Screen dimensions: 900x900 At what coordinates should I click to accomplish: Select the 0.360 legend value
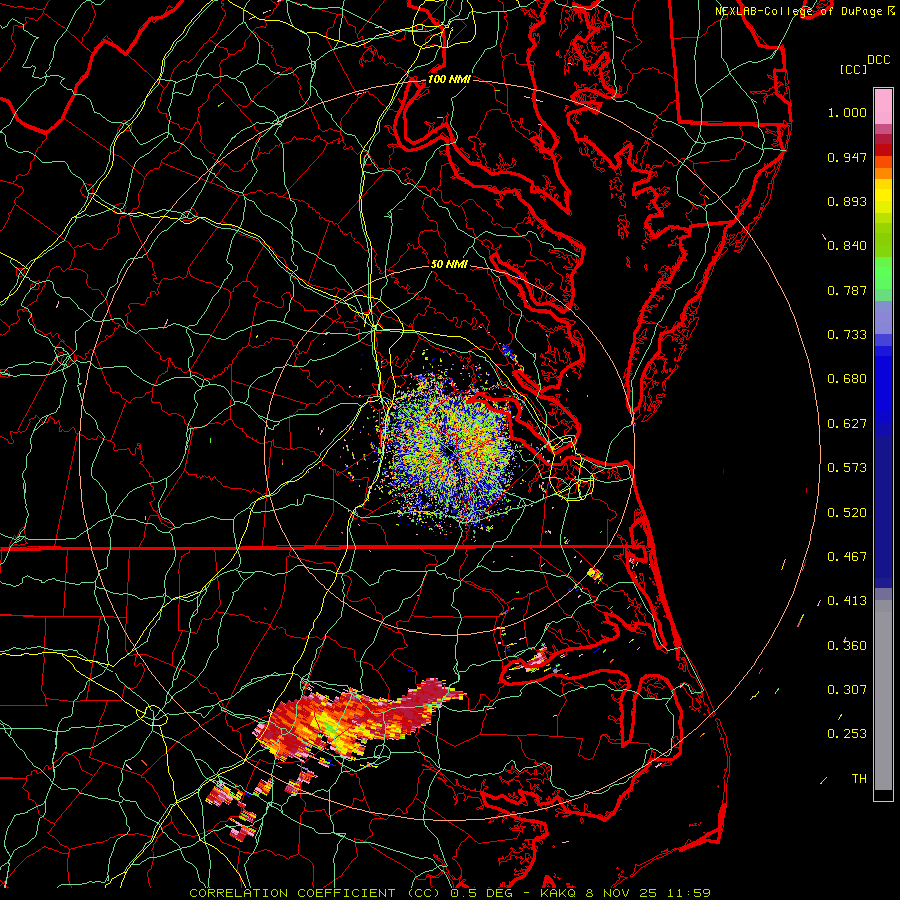847,646
